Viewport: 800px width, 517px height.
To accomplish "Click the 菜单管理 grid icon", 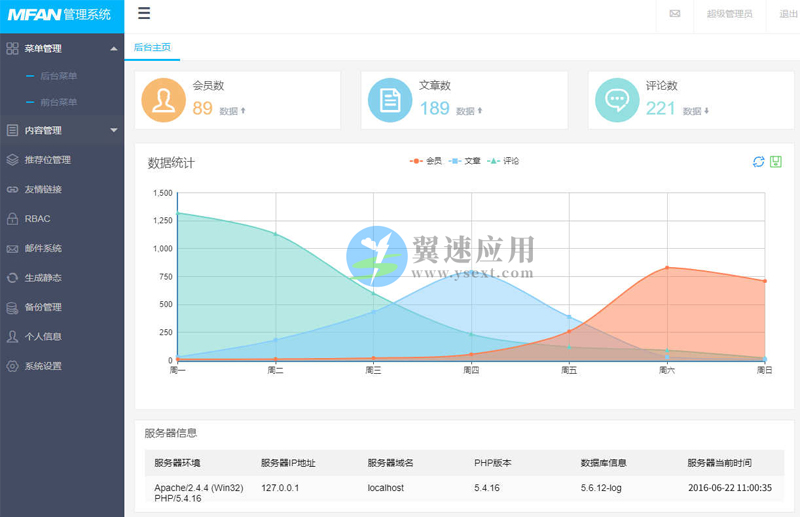I will [12, 48].
